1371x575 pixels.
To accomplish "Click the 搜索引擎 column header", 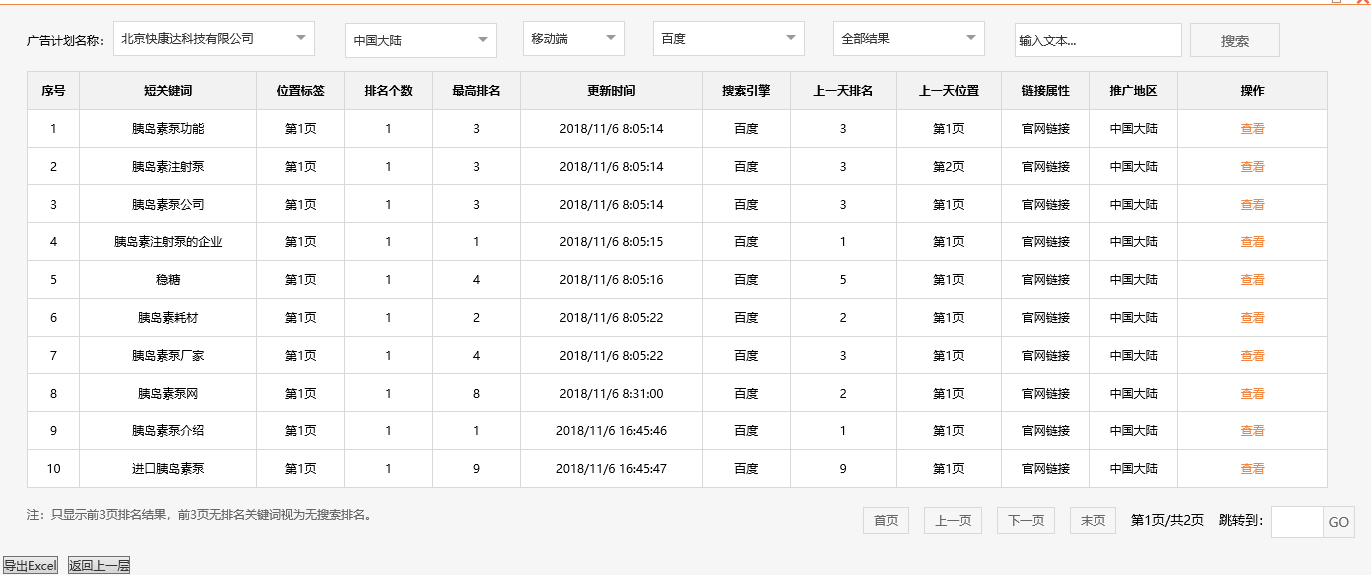I will click(x=746, y=90).
